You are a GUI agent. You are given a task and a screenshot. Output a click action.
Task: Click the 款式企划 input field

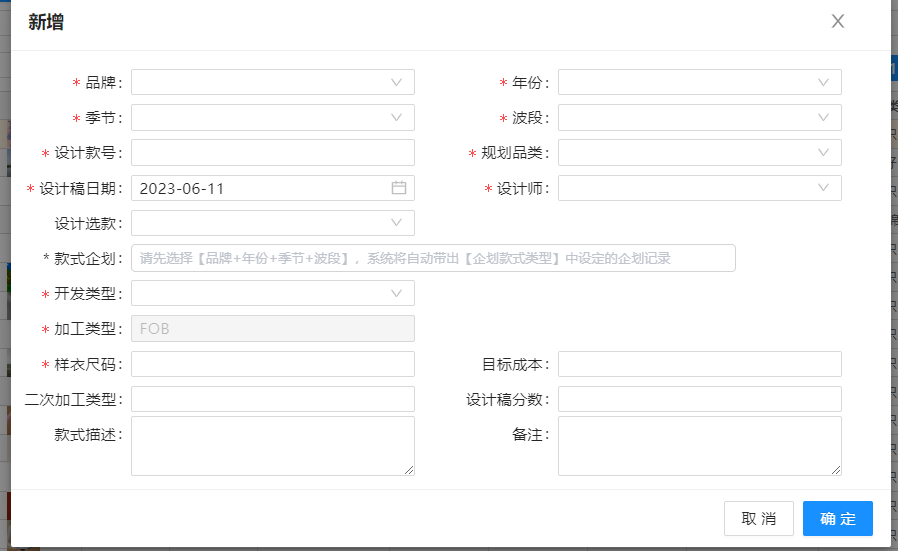click(433, 258)
